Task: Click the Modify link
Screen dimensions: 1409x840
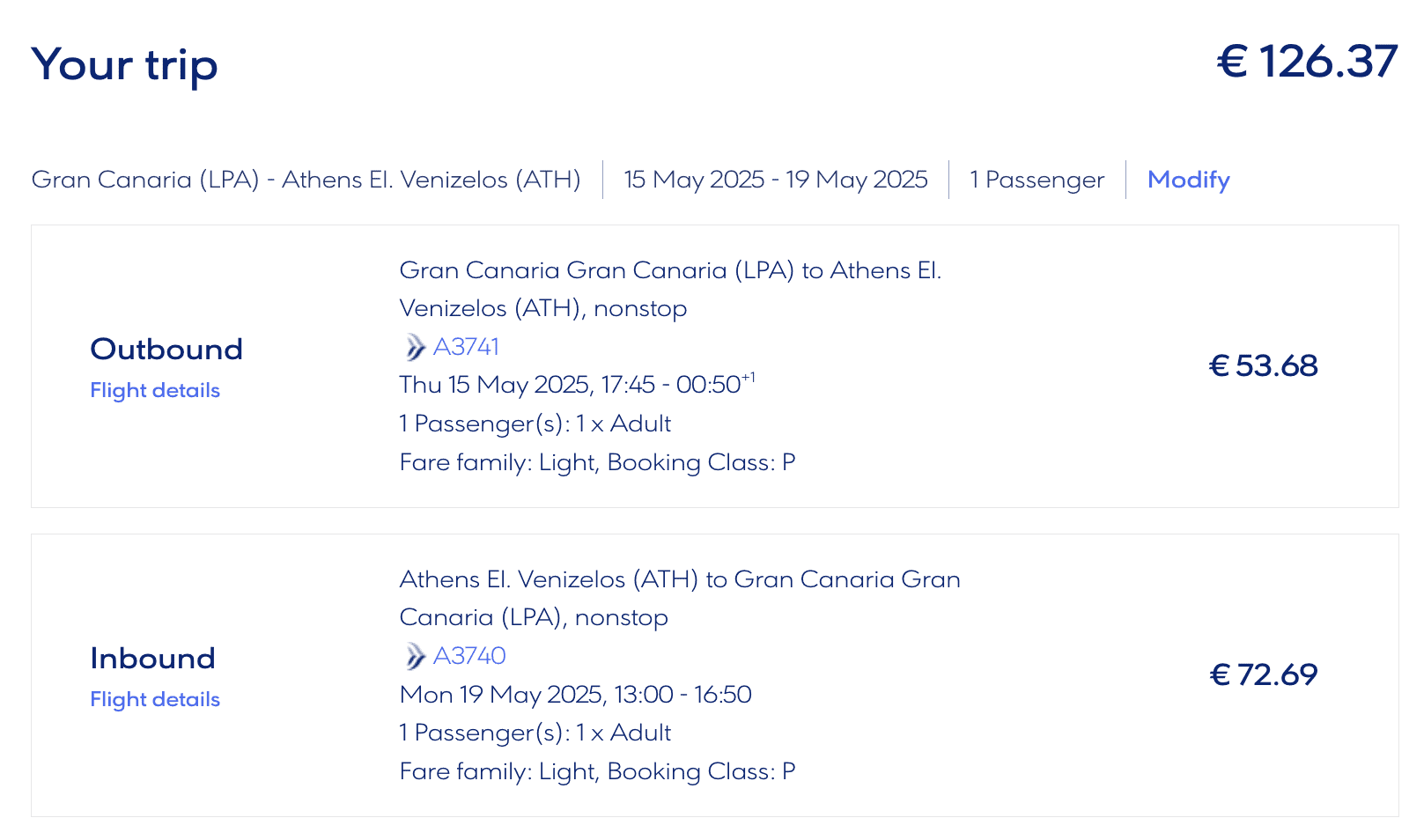Action: point(1188,180)
